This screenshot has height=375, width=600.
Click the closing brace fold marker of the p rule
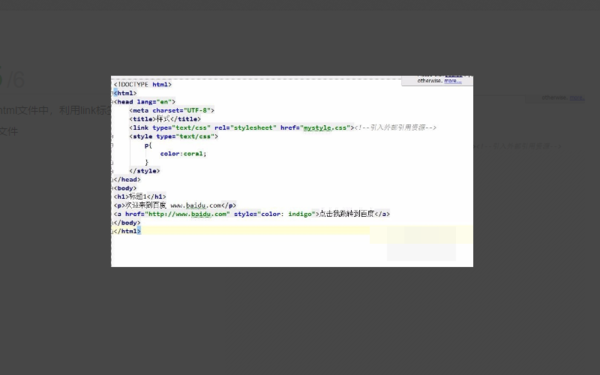pos(112,162)
